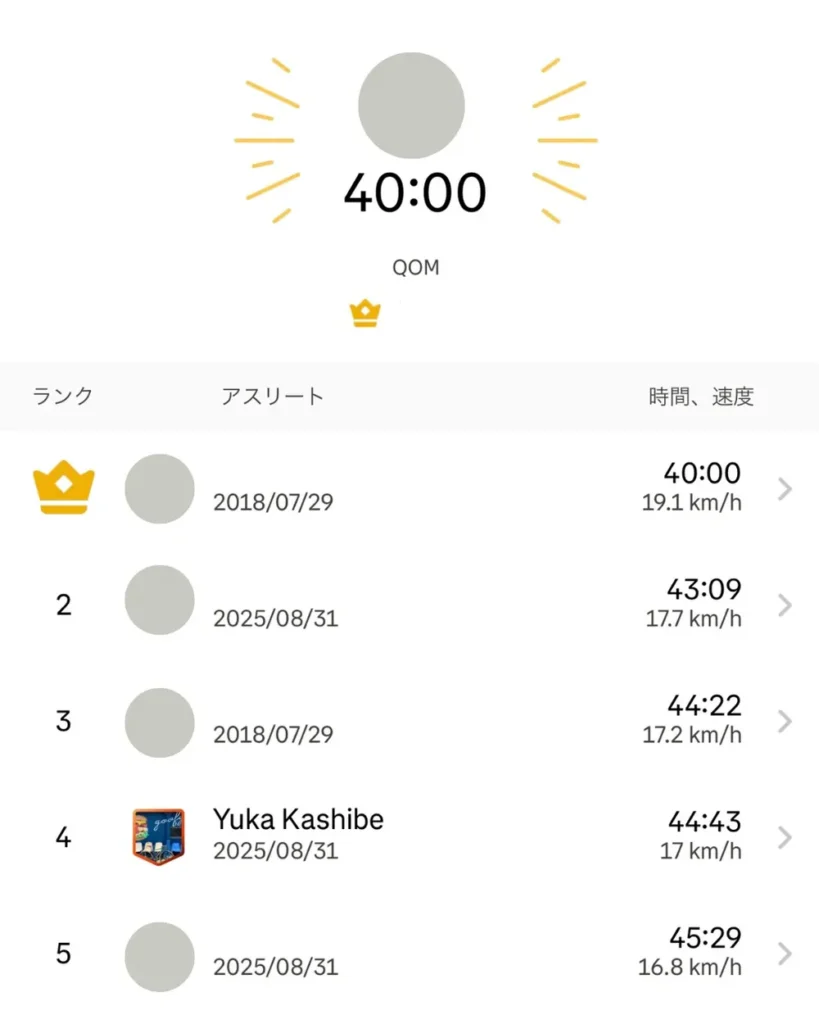The image size is (819, 1024).
Task: Click the QOM label text
Action: (x=415, y=268)
